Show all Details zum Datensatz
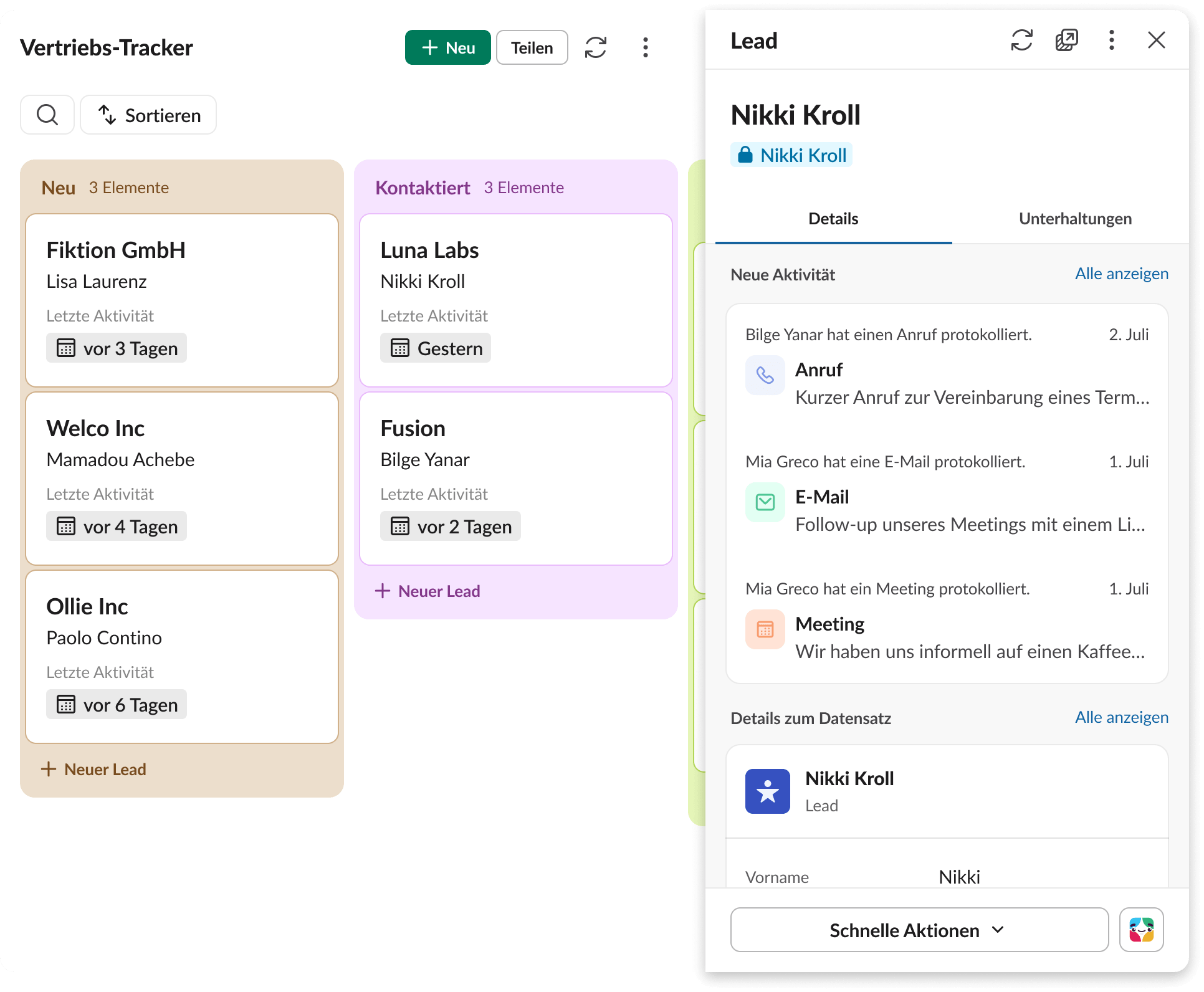The width and height of the screenshot is (1204, 992). click(1121, 717)
